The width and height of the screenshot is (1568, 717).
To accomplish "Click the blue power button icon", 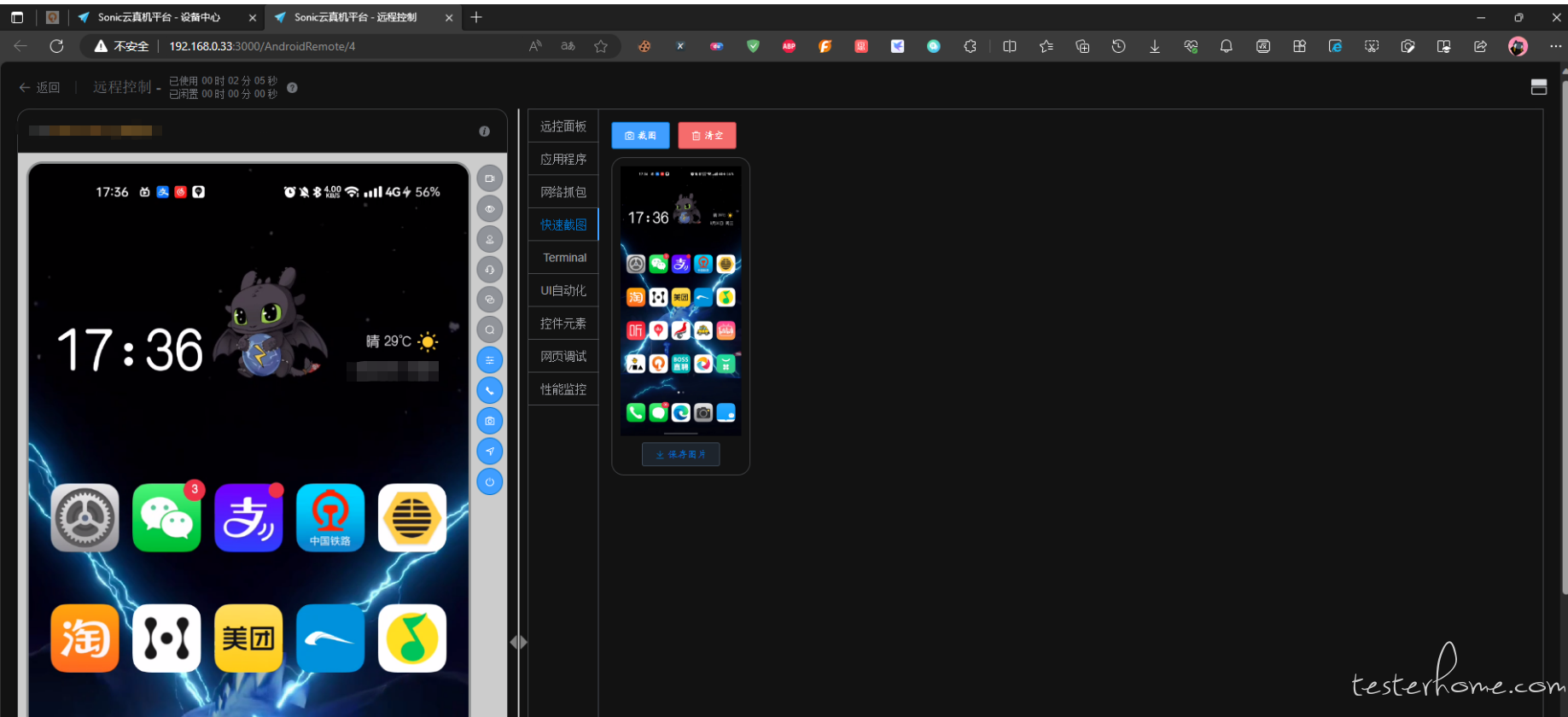I will (x=490, y=481).
